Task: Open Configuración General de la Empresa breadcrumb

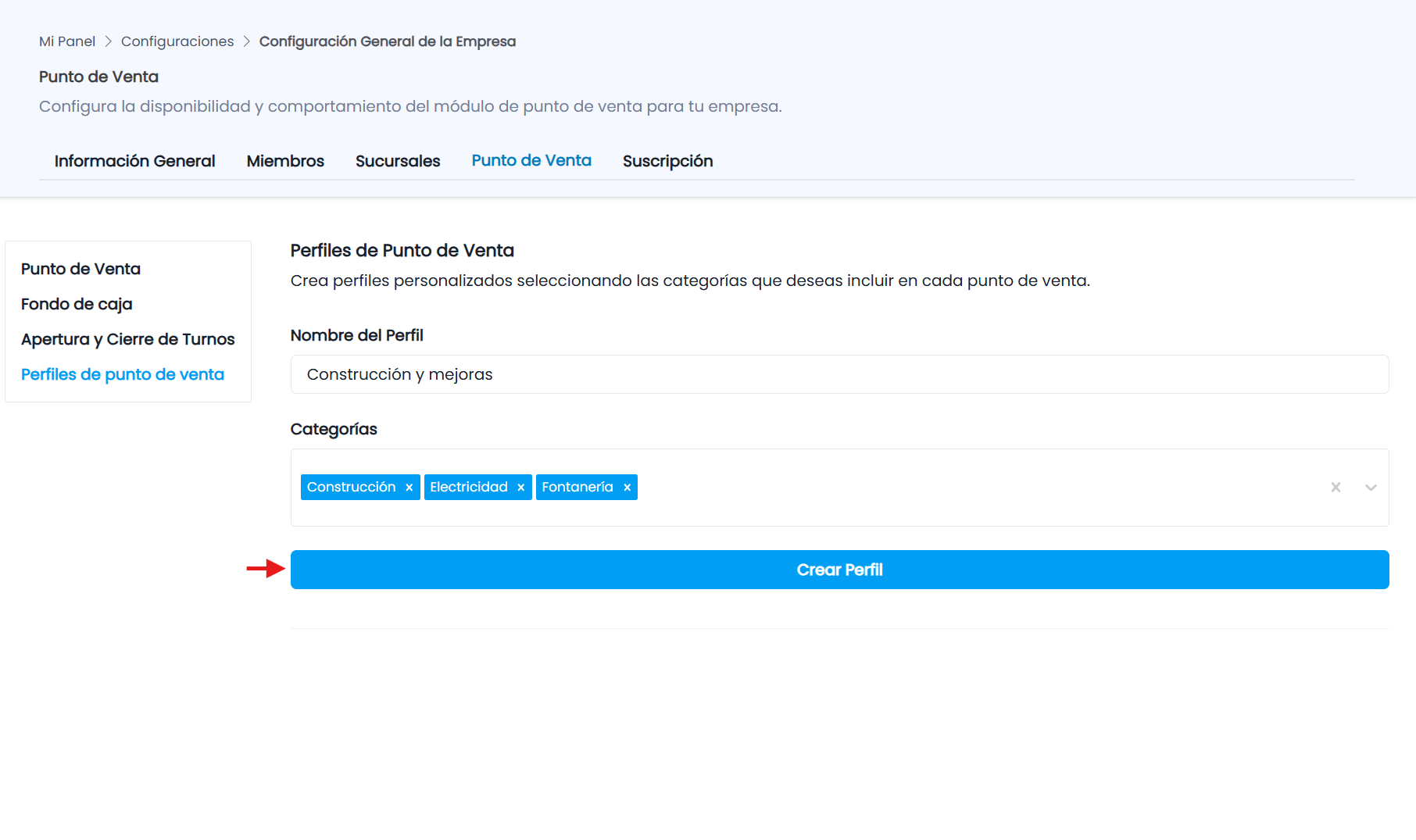Action: pos(388,41)
